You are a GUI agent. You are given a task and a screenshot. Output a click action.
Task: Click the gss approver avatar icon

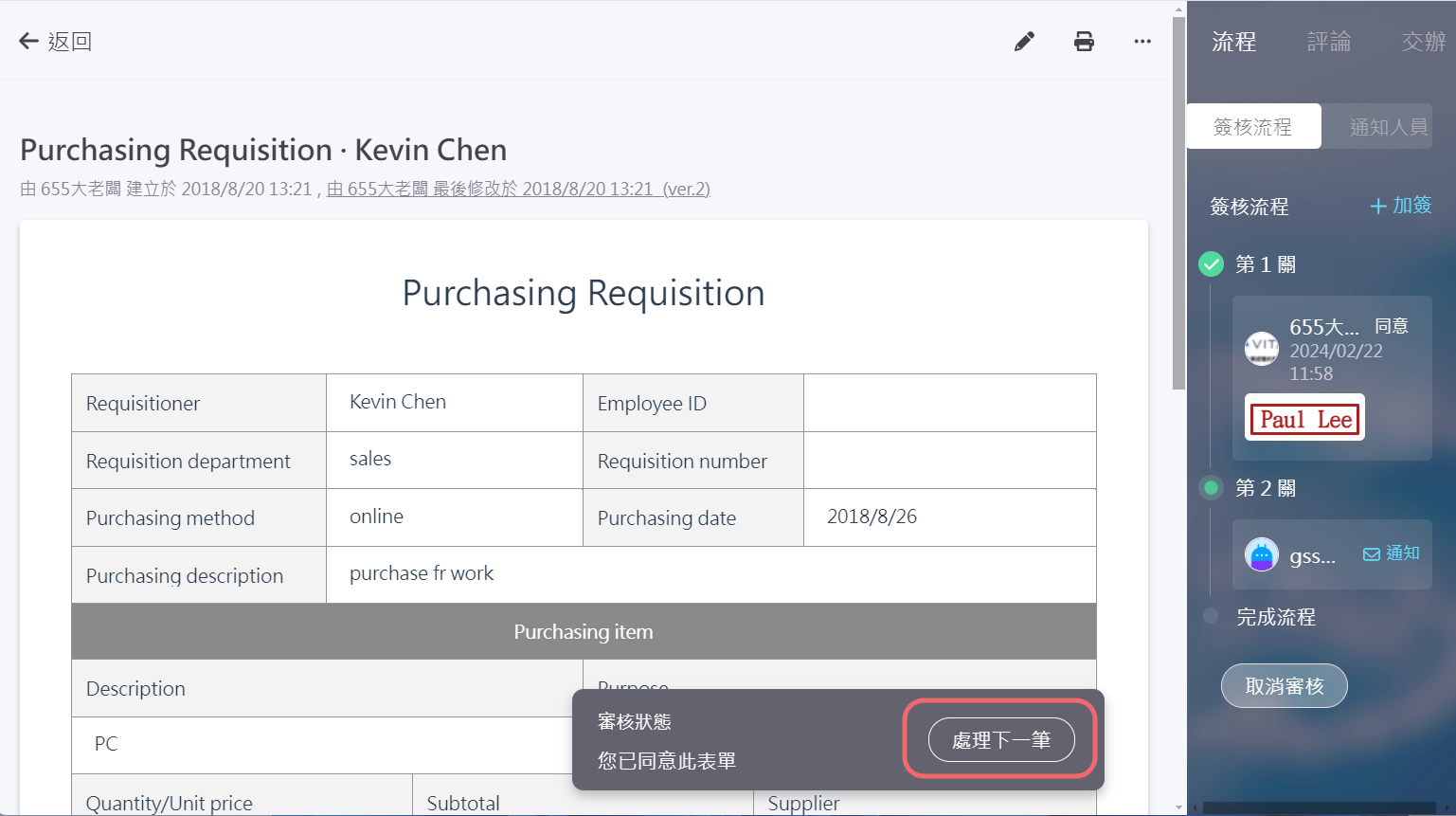[x=1261, y=554]
